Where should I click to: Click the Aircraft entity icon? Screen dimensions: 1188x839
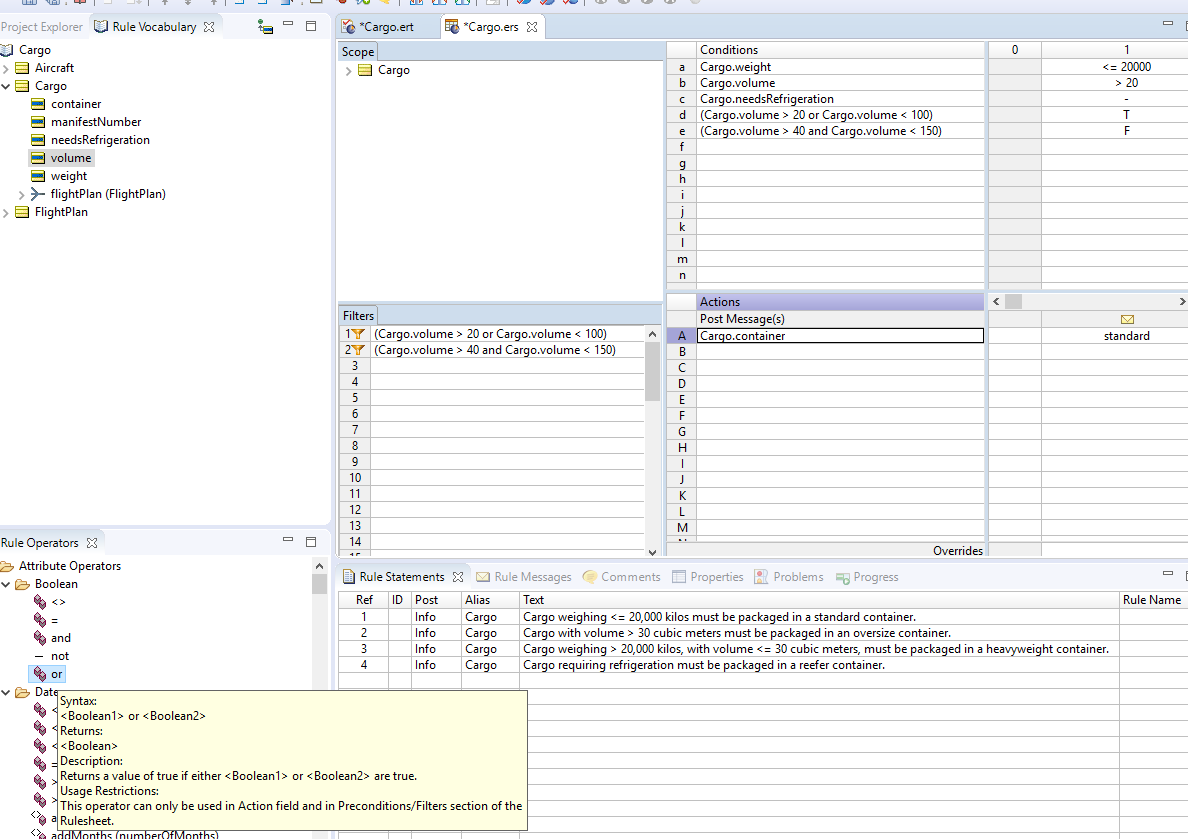(x=22, y=67)
